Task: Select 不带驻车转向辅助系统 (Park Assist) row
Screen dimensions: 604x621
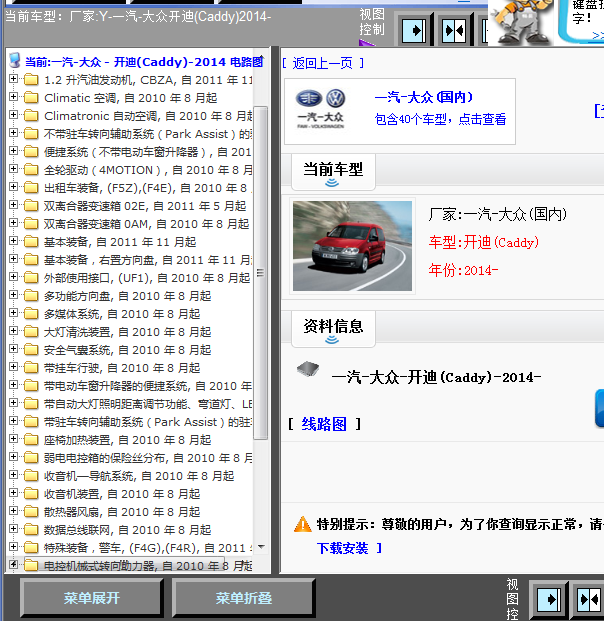Action: [147, 134]
